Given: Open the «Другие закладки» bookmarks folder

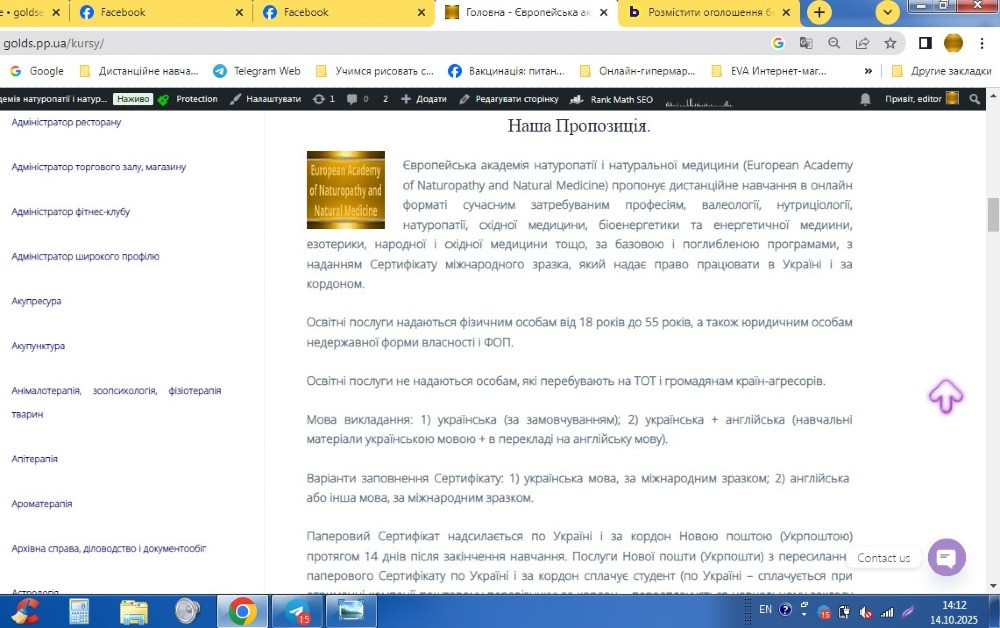Looking at the screenshot, I should [x=941, y=71].
